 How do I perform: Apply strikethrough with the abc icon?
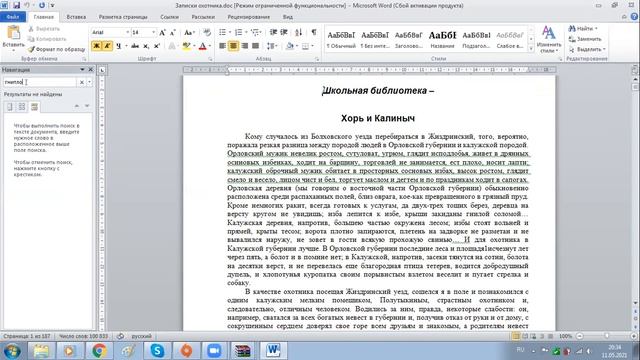click(x=135, y=46)
